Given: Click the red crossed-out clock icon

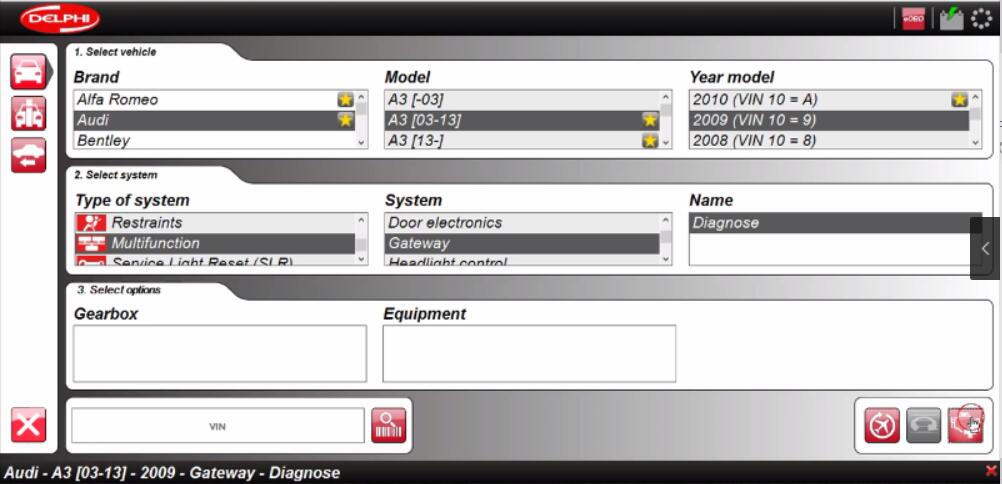Looking at the screenshot, I should point(882,425).
